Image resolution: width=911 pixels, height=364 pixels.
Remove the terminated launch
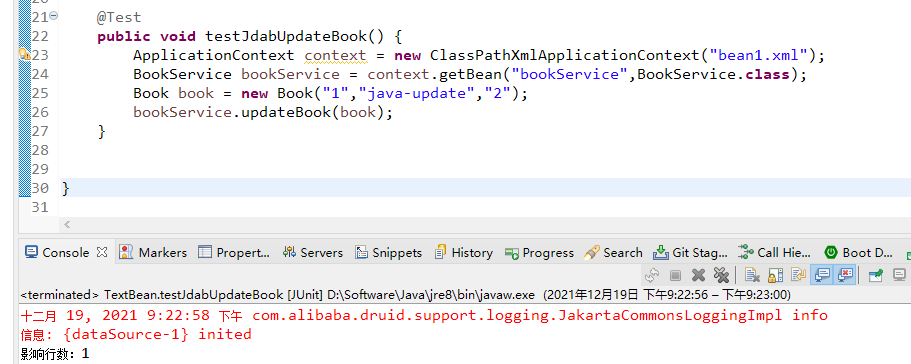[698, 275]
